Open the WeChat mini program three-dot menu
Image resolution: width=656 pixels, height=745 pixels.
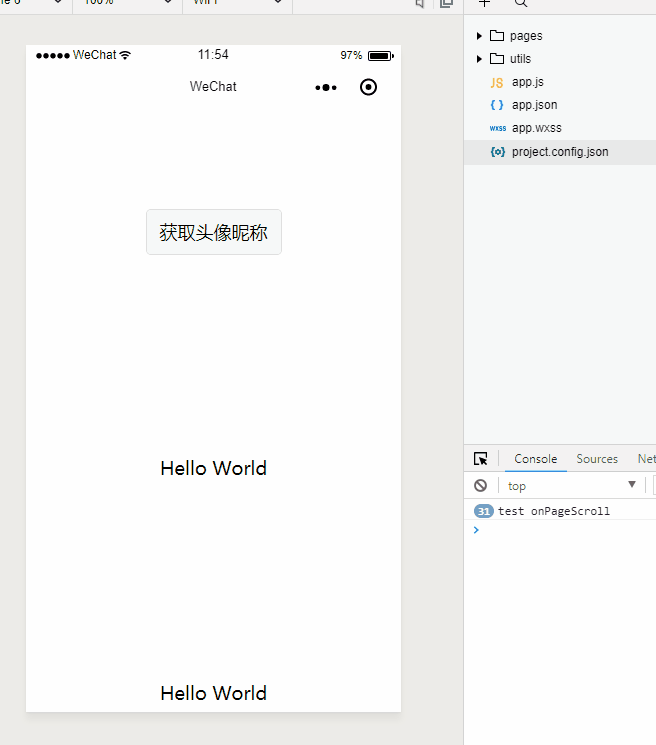click(326, 87)
